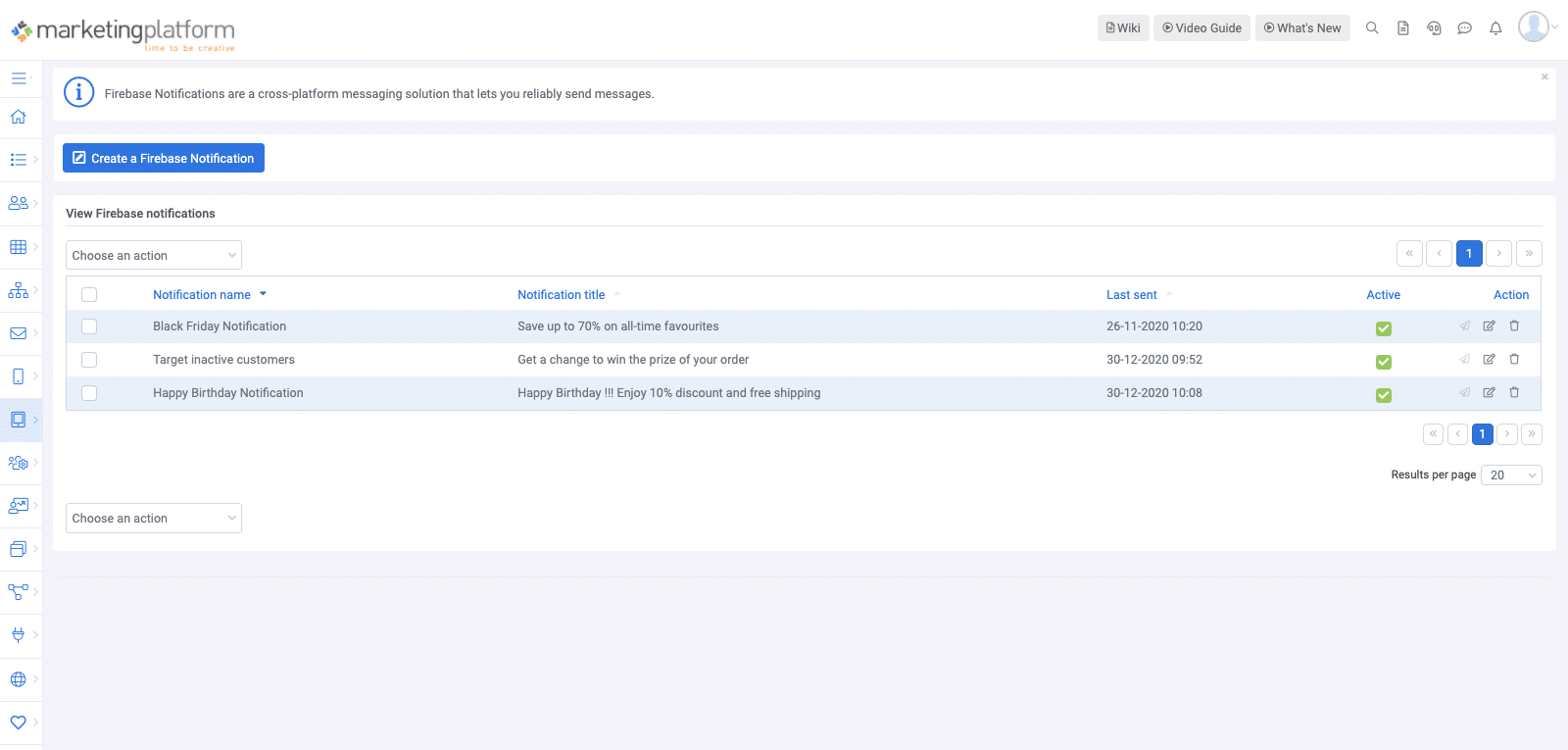Expand the globe icon submenu chevron in sidebar
The image size is (1568, 750).
35,678
